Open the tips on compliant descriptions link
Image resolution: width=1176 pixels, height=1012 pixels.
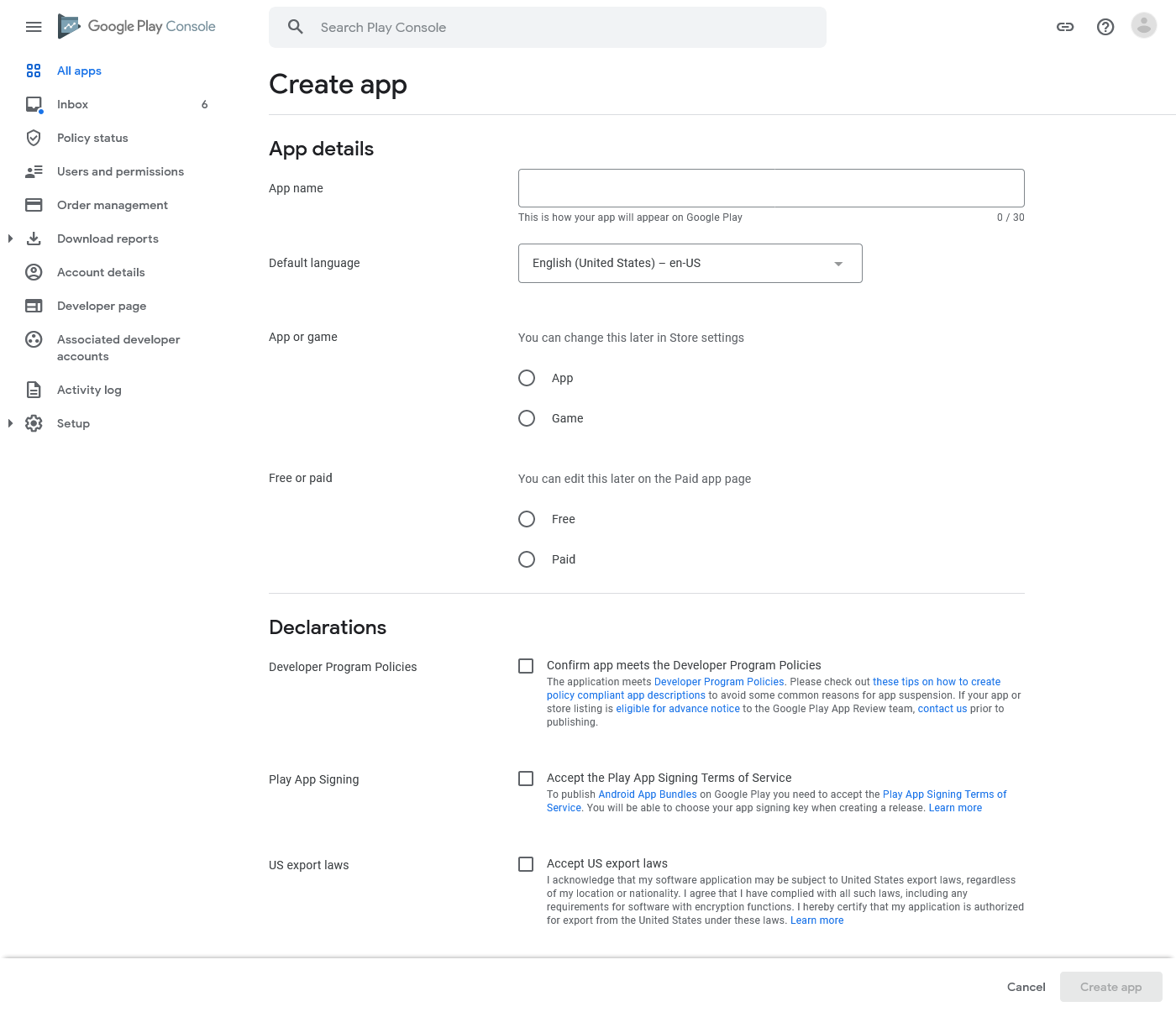click(937, 682)
